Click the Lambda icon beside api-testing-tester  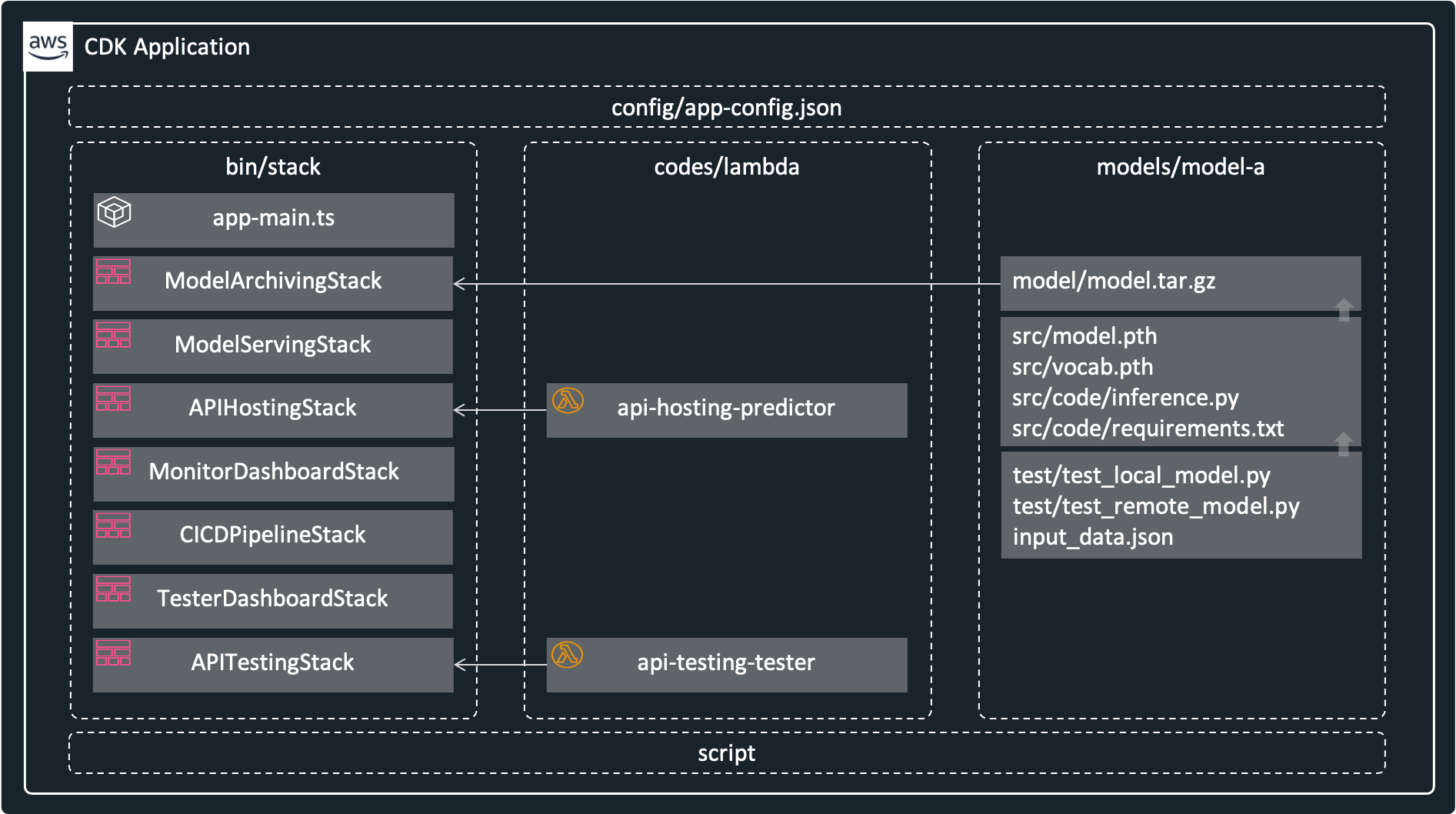(x=568, y=655)
